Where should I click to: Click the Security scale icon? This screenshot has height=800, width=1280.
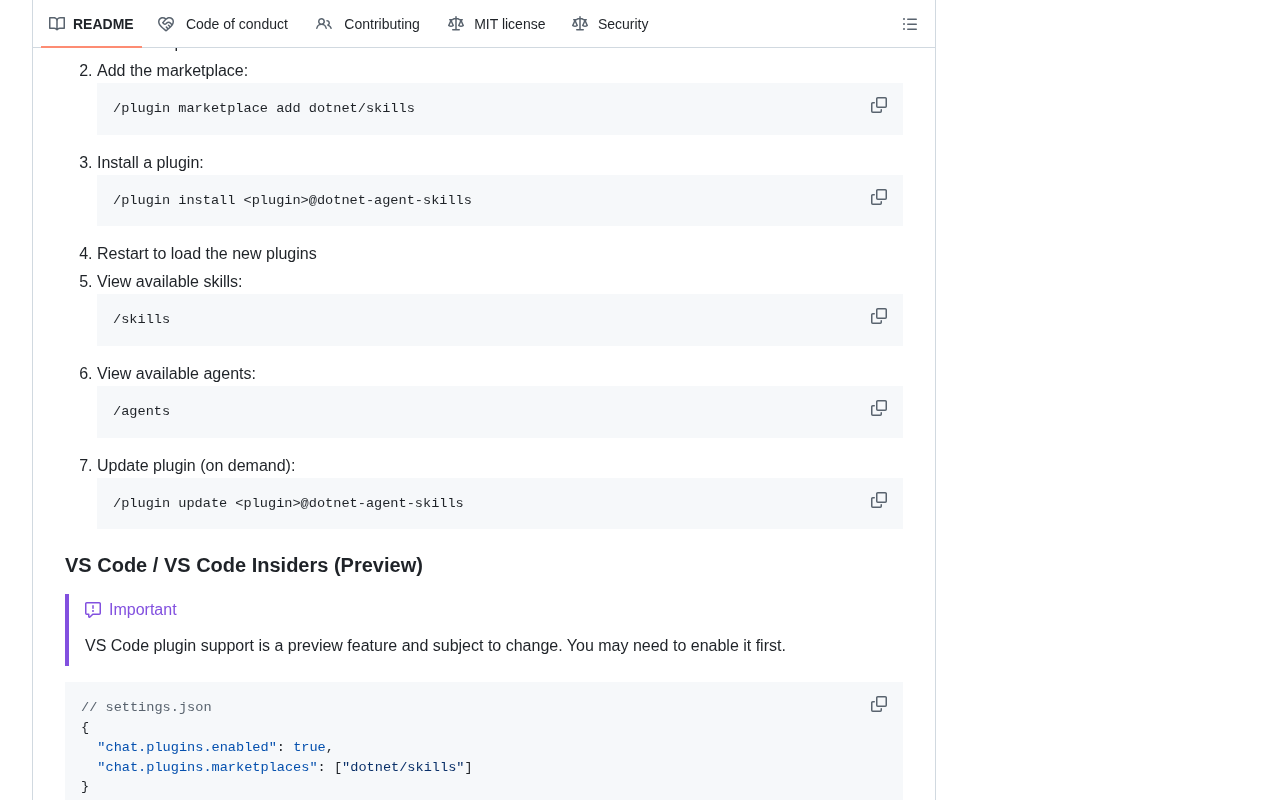point(580,24)
